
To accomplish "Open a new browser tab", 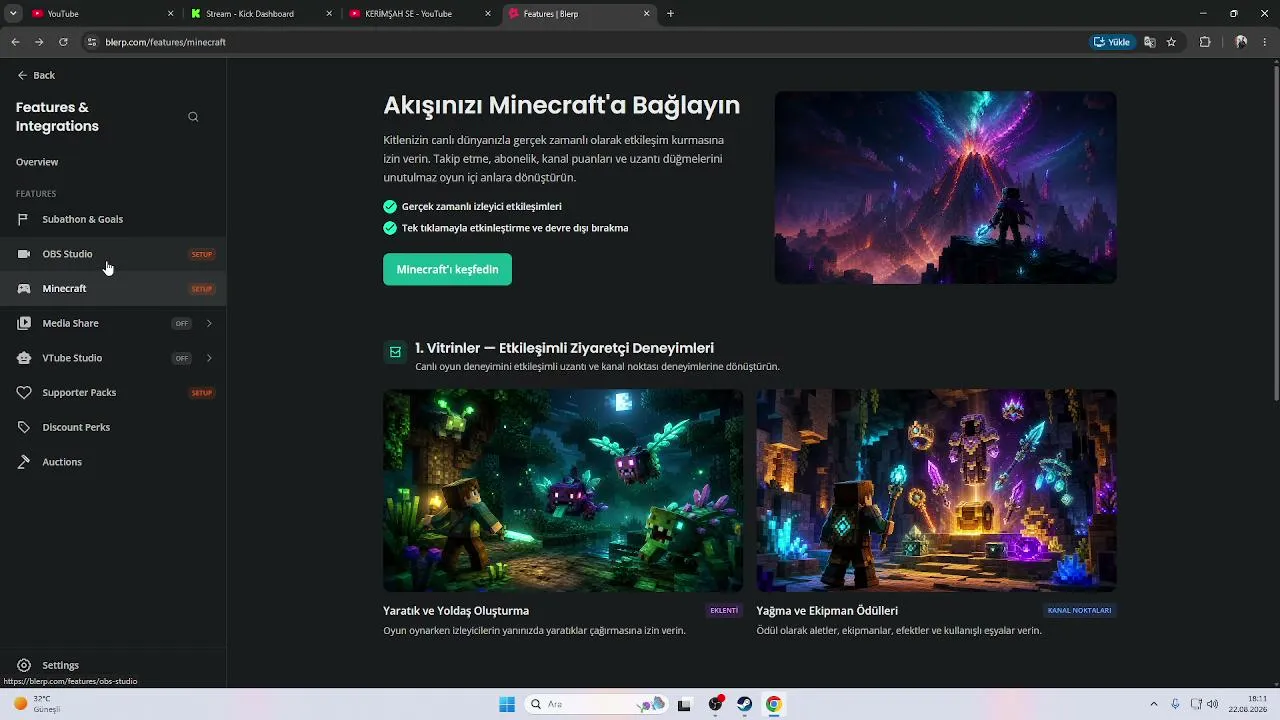I will pyautogui.click(x=670, y=14).
